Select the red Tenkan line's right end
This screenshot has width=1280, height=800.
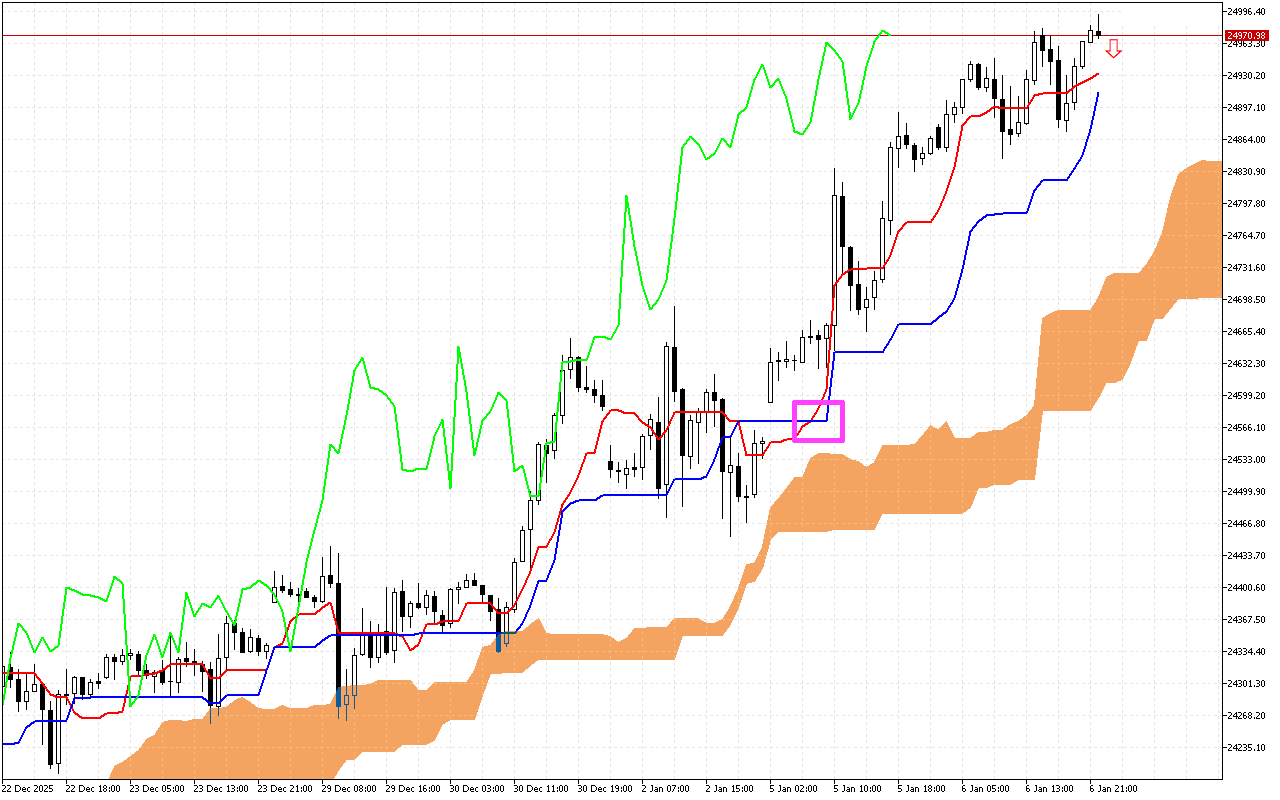tap(1099, 74)
